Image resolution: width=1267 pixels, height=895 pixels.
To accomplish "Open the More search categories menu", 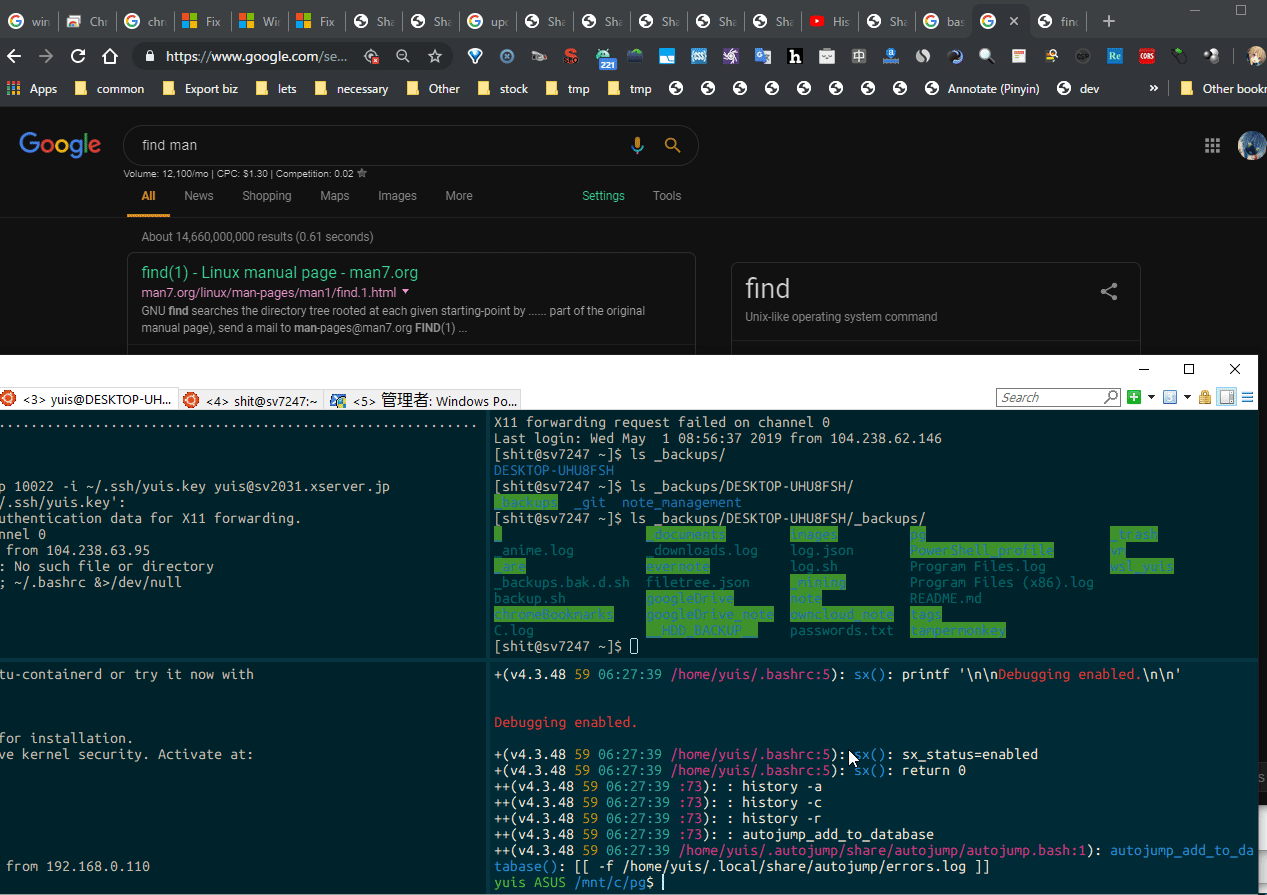I will coord(459,196).
